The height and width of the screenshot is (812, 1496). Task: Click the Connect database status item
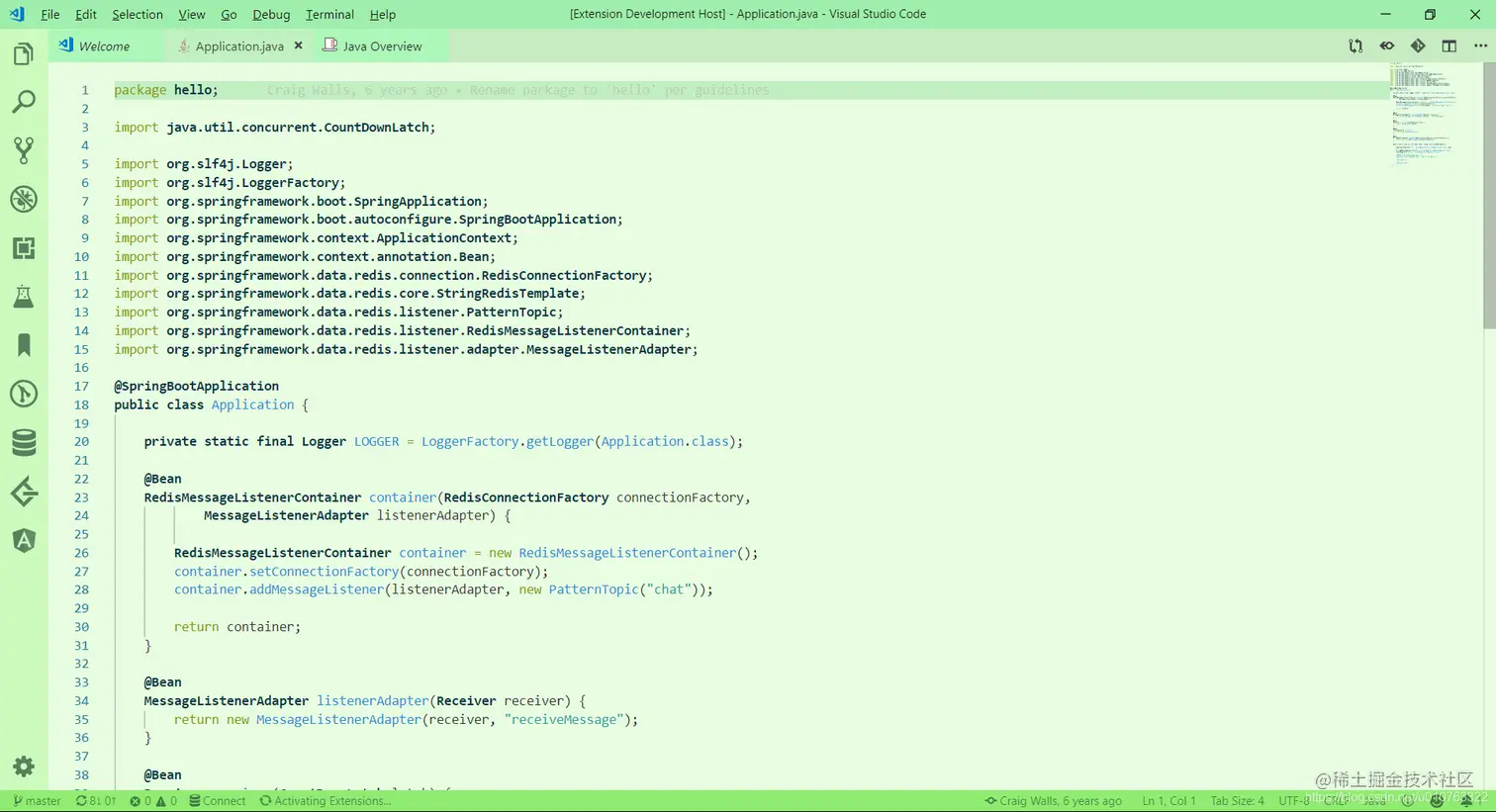pos(217,801)
